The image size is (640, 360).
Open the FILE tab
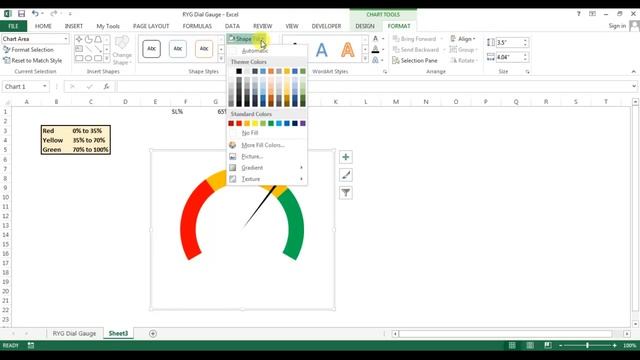13,26
